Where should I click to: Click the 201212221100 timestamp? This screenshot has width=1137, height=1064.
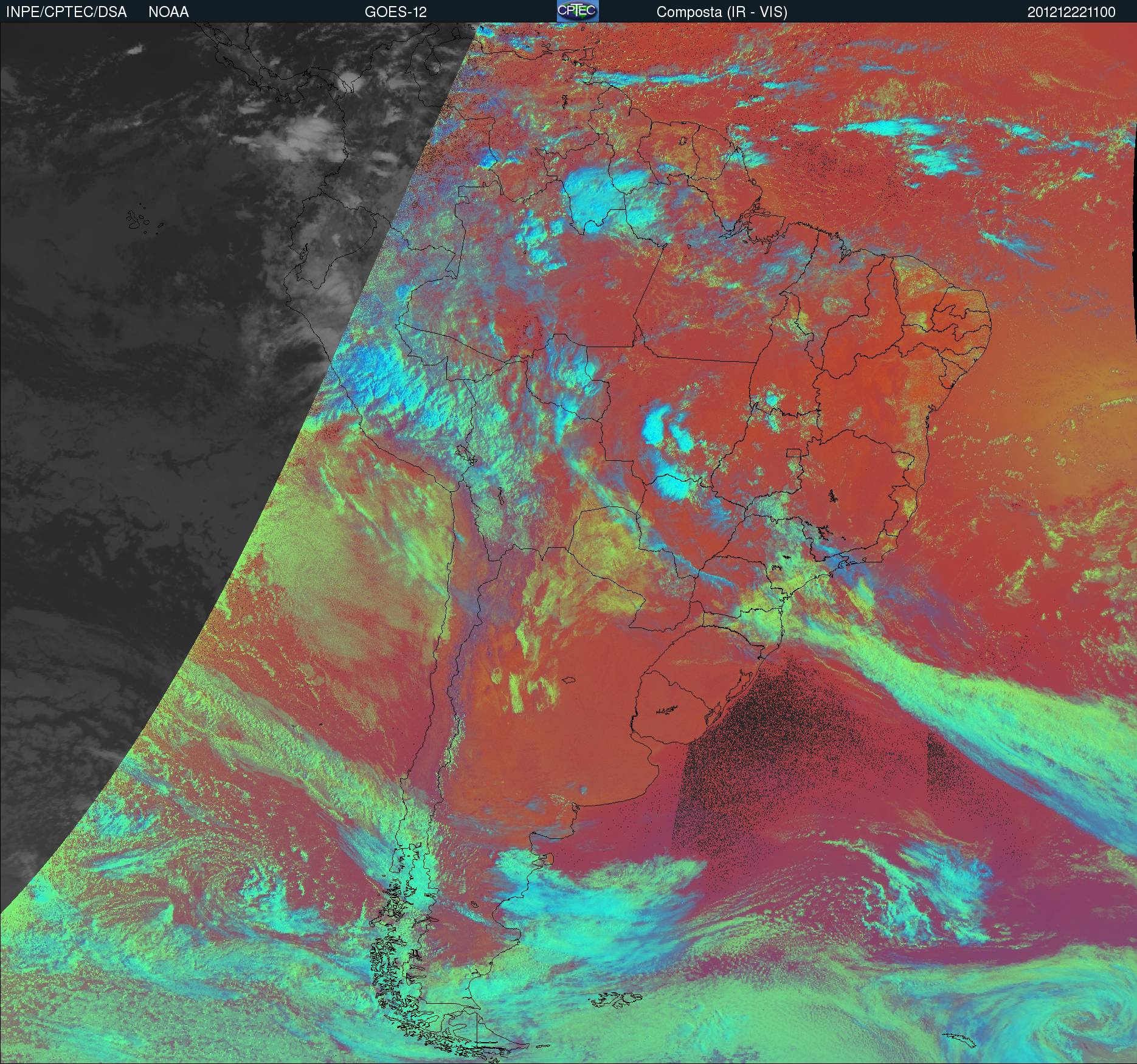[x=1071, y=12]
